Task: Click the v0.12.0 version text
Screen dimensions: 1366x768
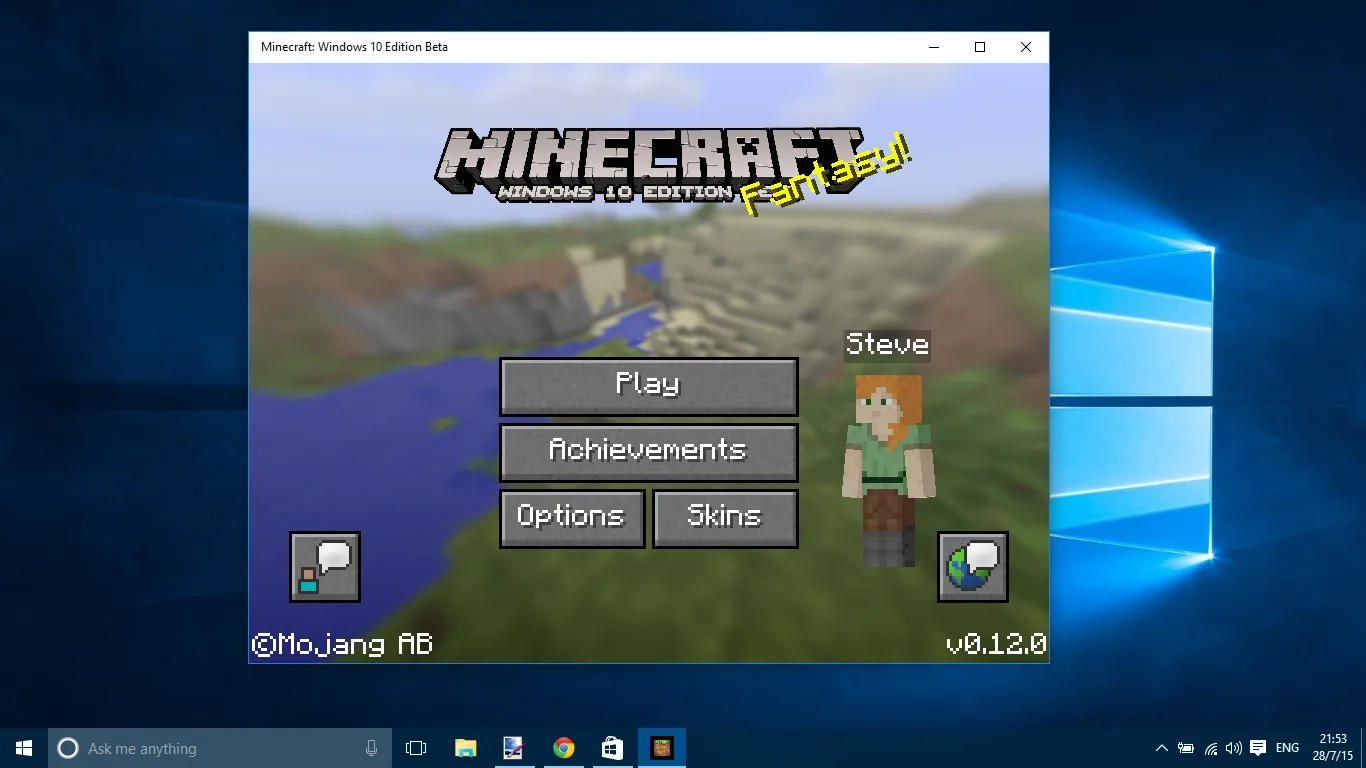Action: [x=996, y=644]
